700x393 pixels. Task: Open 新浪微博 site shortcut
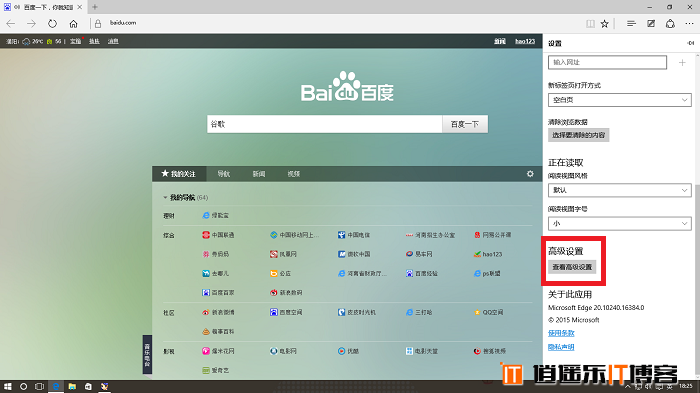point(218,312)
